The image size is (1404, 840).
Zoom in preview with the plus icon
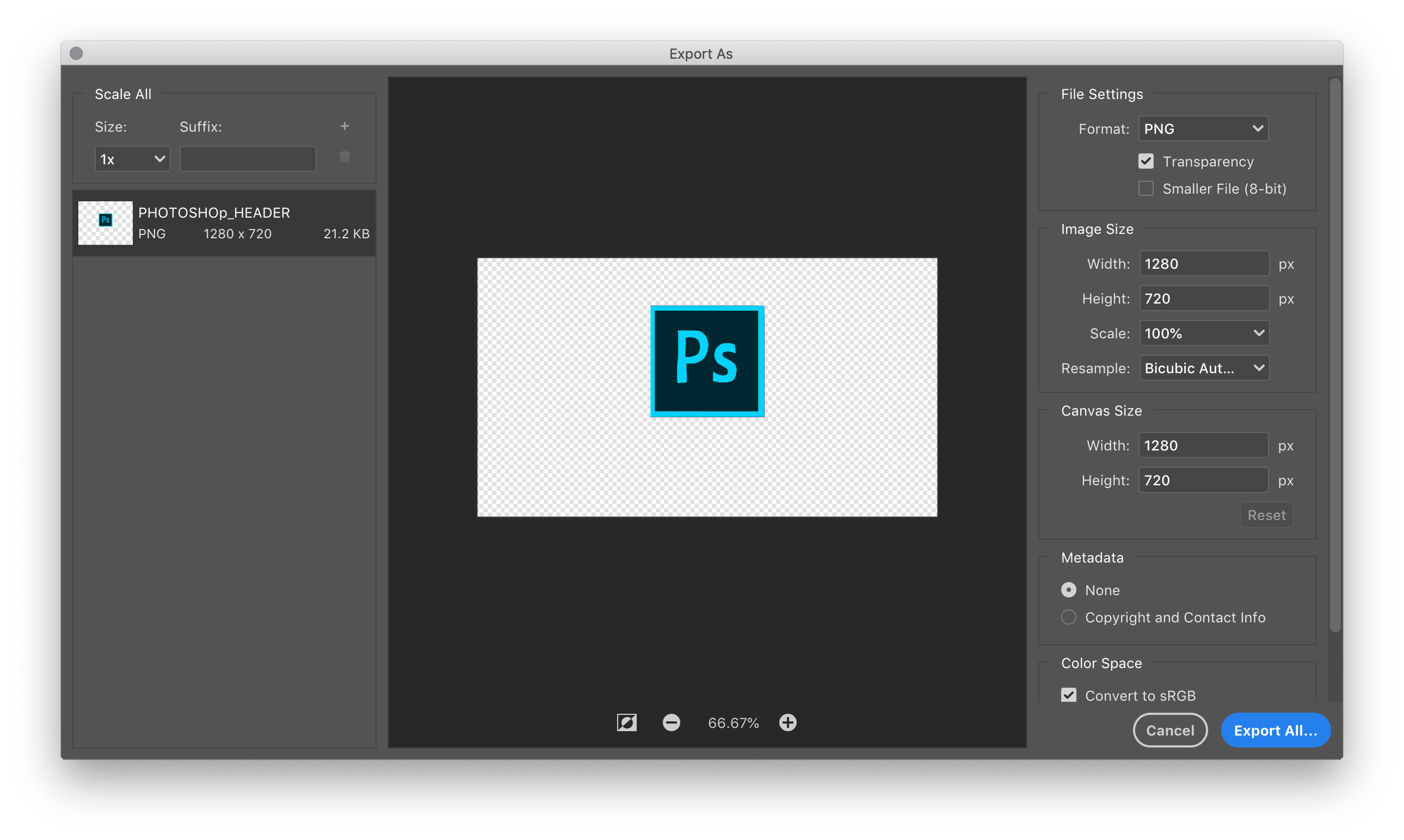pyautogui.click(x=787, y=722)
